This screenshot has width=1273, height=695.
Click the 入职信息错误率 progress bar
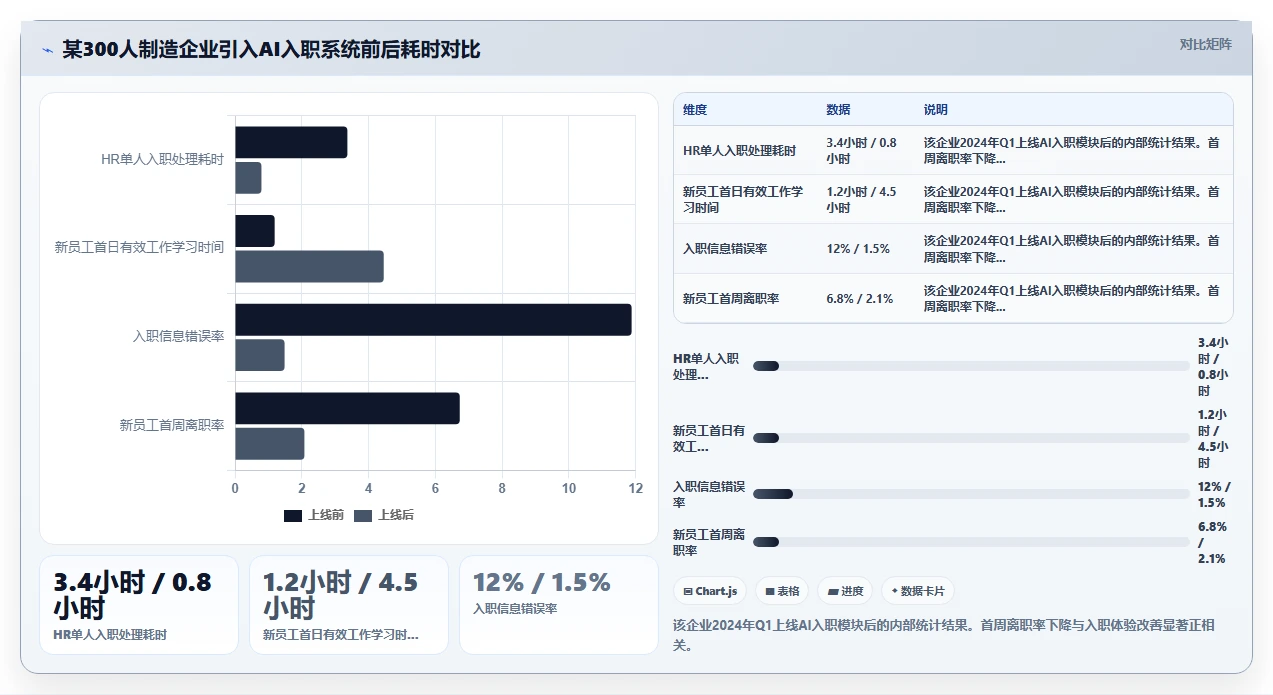[x=971, y=494]
